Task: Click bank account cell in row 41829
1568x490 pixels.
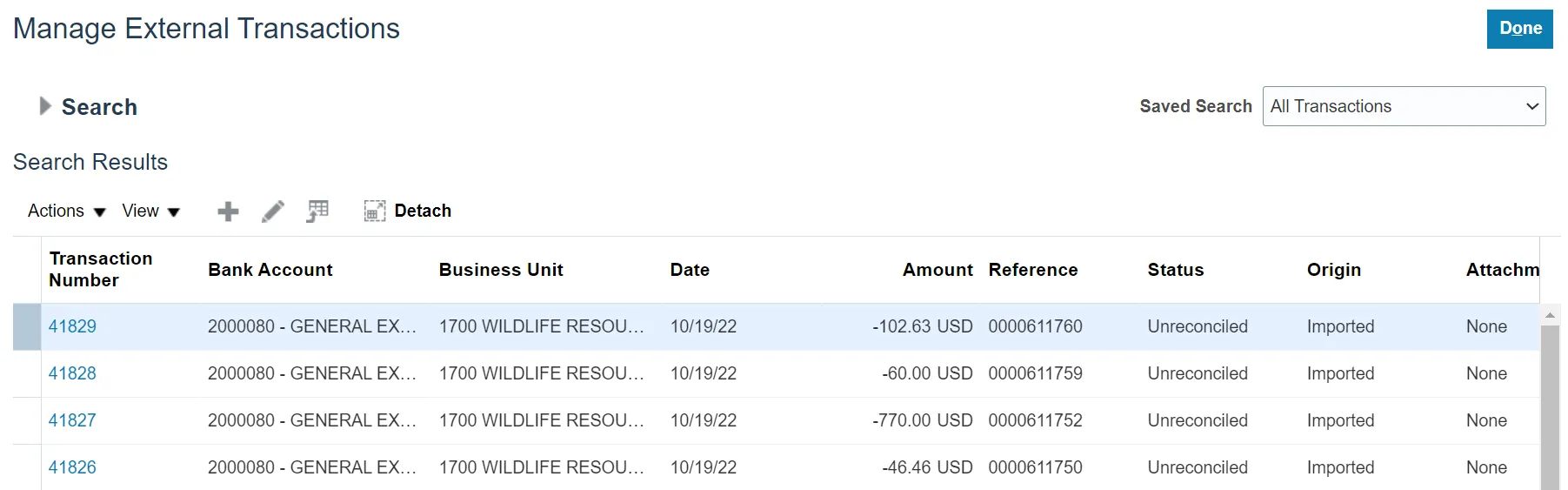Action: click(x=312, y=326)
